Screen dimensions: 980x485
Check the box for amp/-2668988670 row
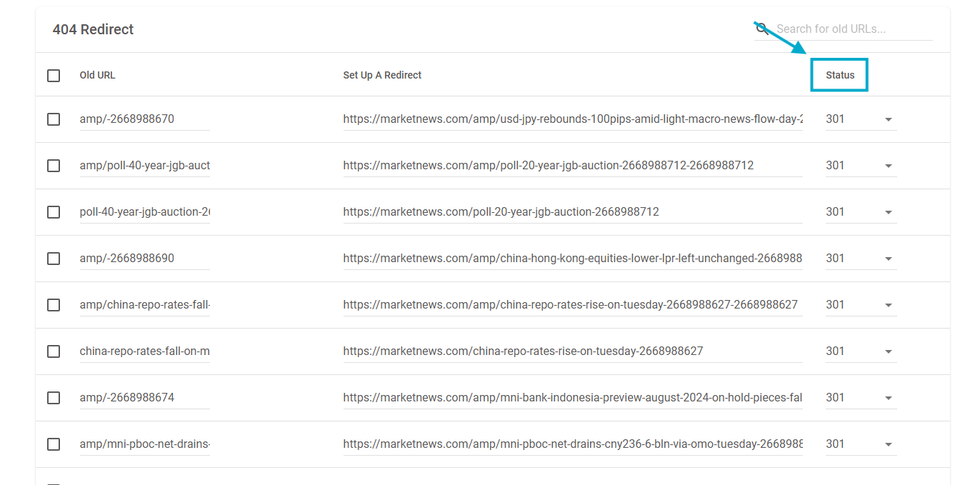54,119
